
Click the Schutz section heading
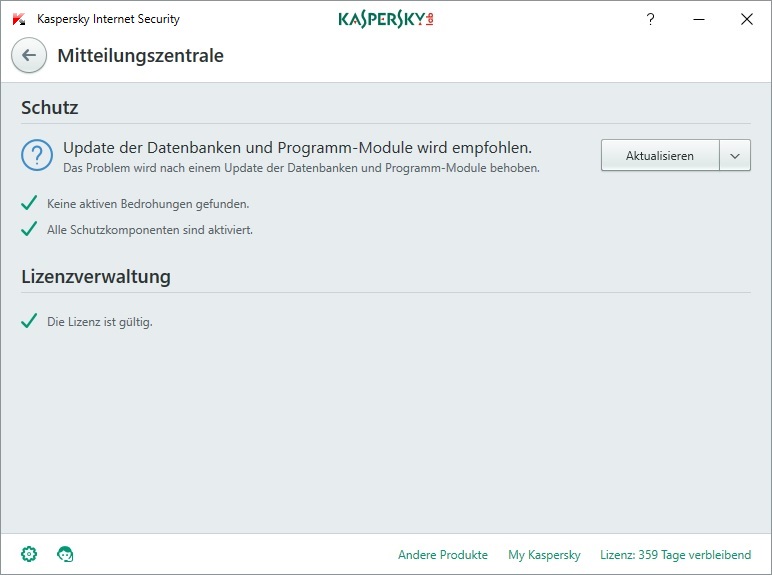tap(50, 107)
